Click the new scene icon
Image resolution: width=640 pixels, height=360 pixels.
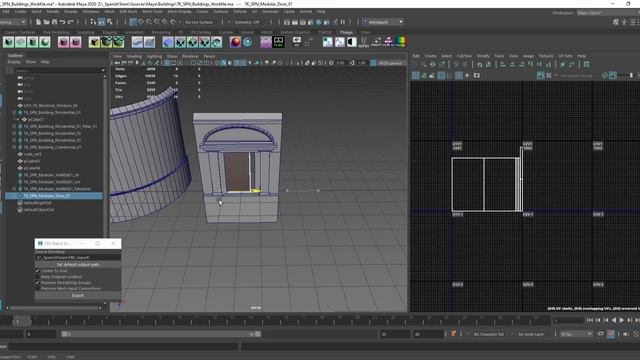(38, 22)
